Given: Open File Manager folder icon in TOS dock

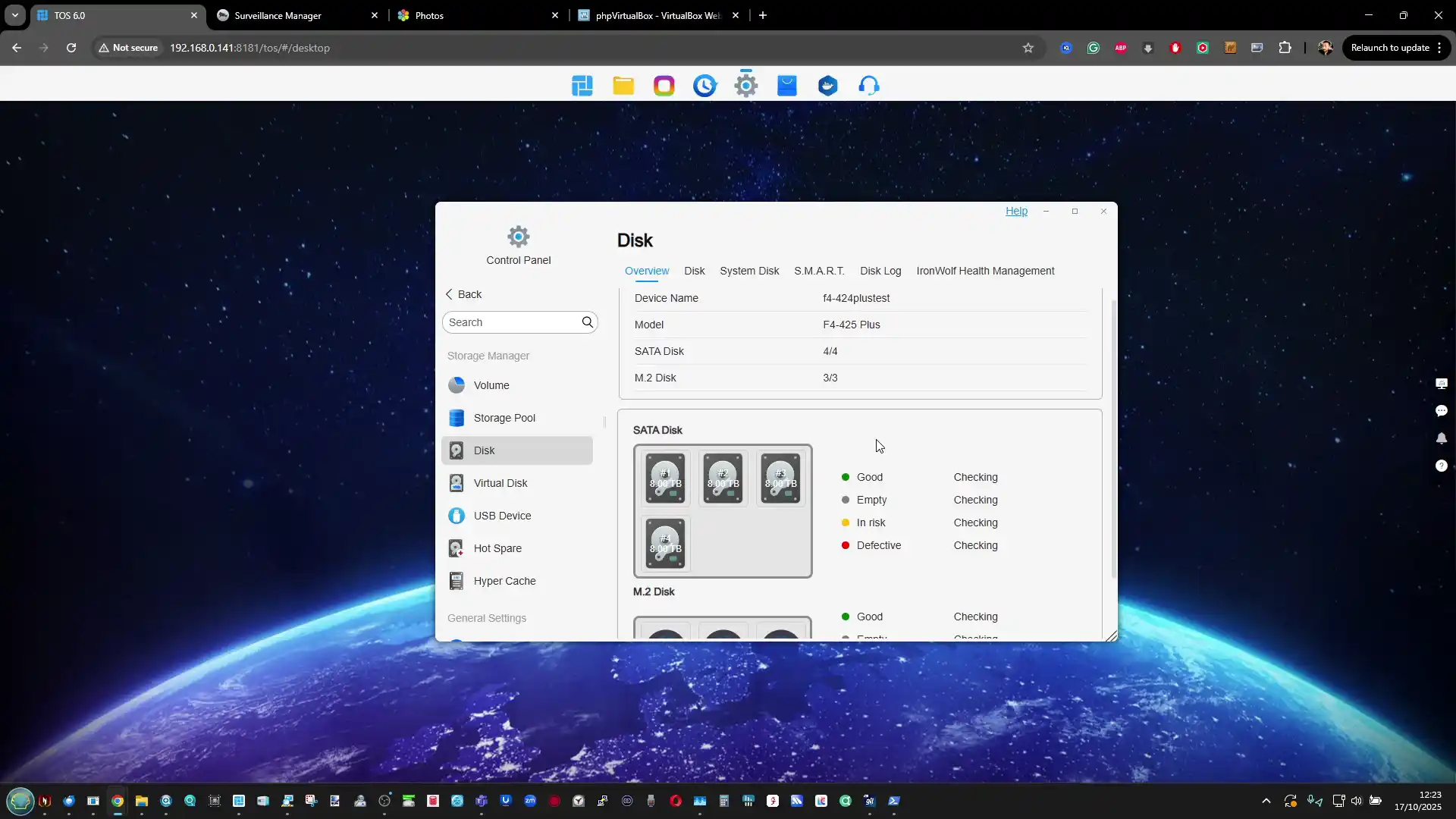Looking at the screenshot, I should (x=623, y=86).
